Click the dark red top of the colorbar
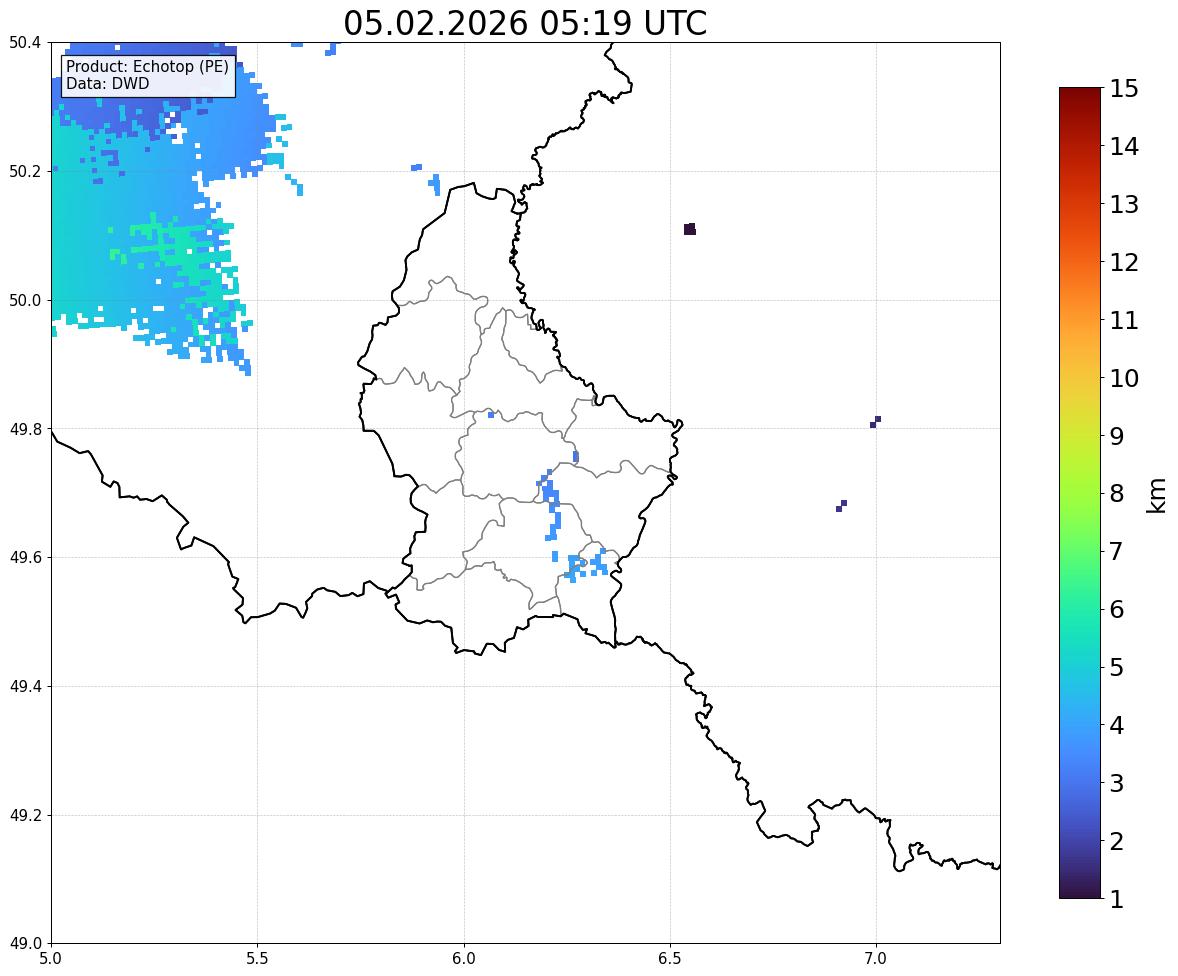1178x976 pixels. 1080,96
